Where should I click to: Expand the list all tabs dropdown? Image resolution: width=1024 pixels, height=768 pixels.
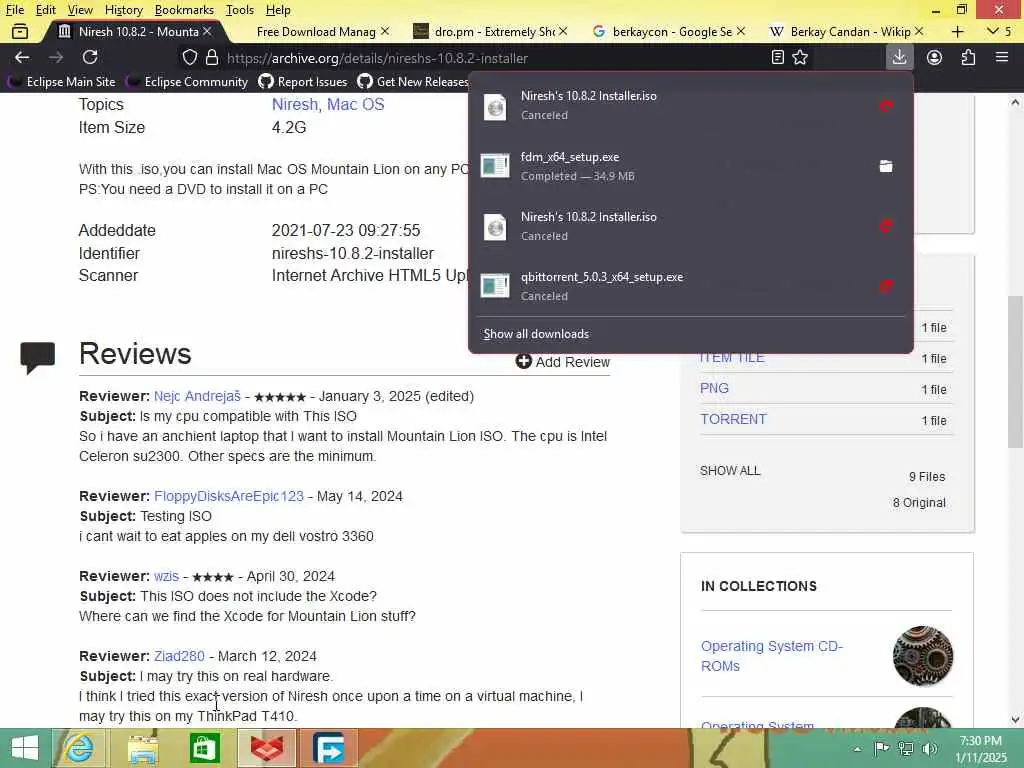(x=993, y=31)
